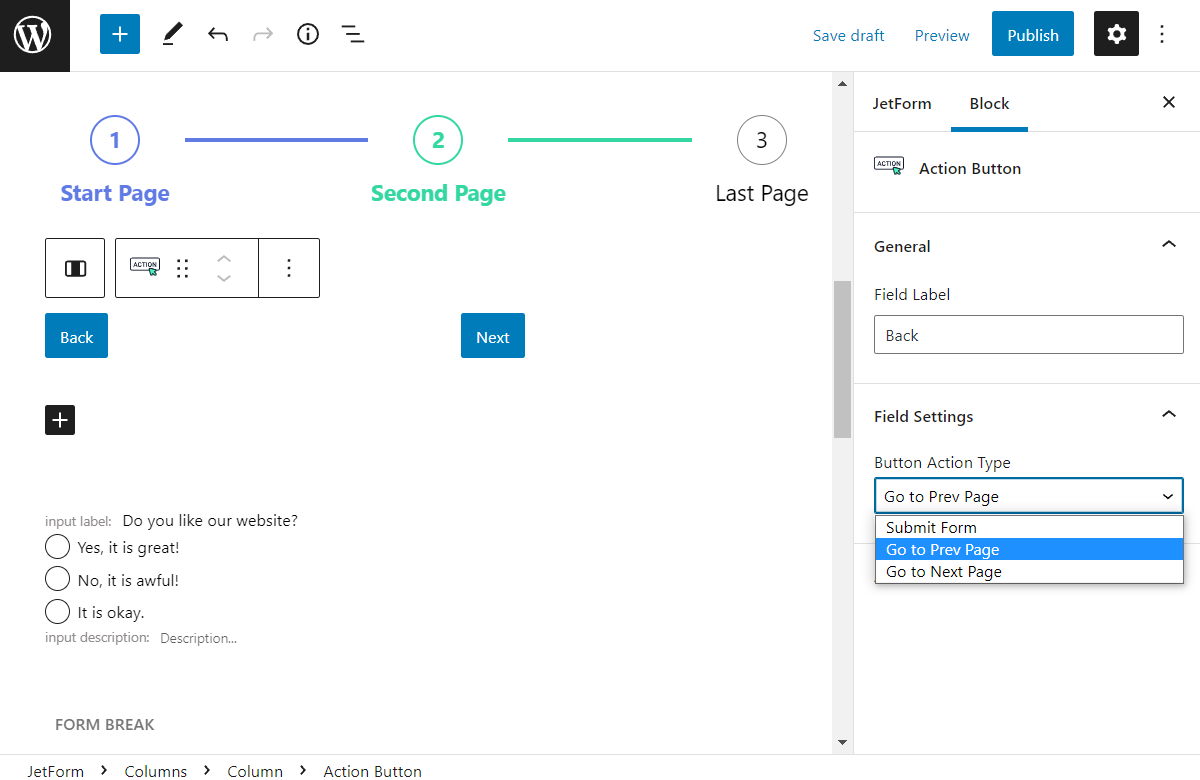Collapse the General settings section
The width and height of the screenshot is (1200, 780).
coord(1168,244)
